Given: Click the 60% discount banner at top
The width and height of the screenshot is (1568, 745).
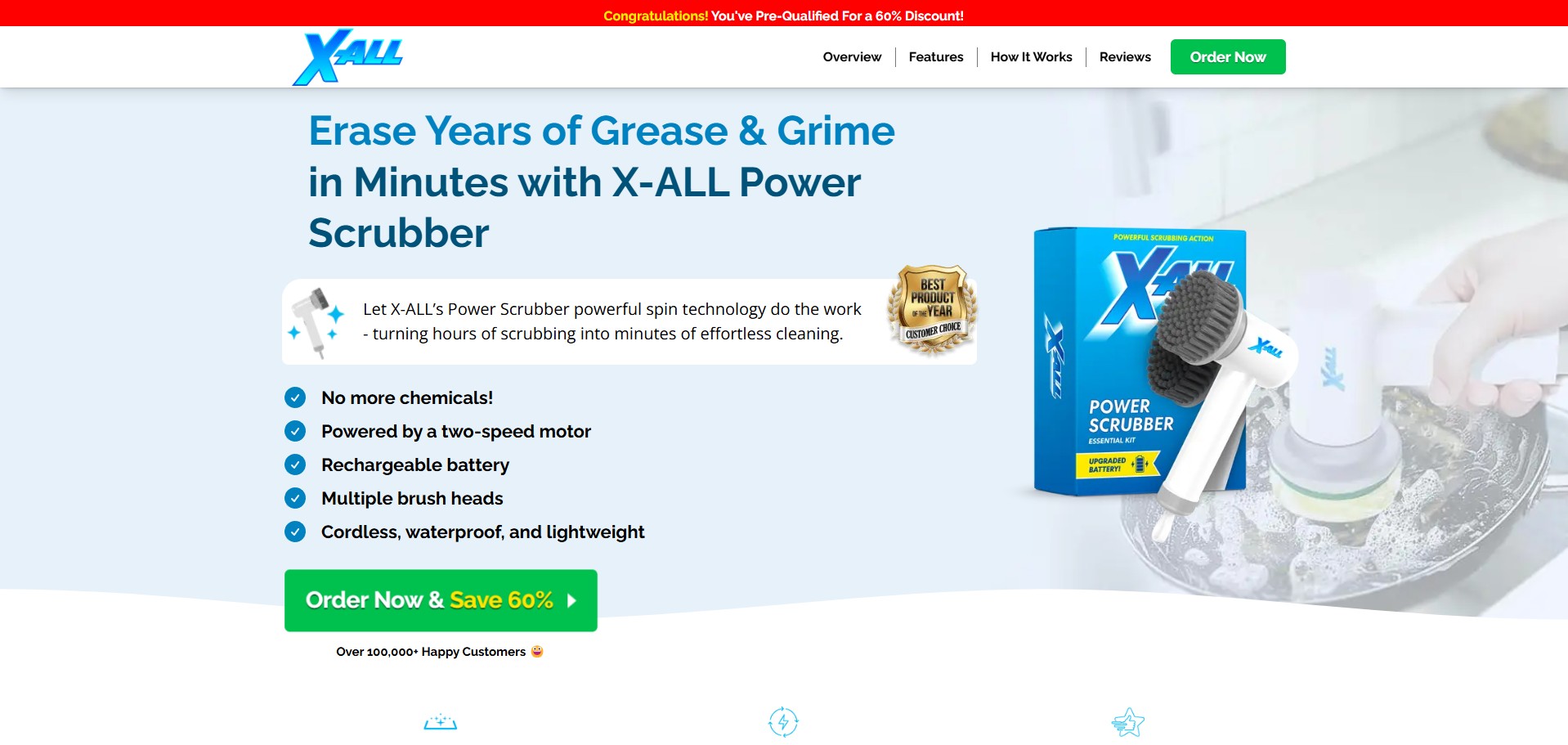Looking at the screenshot, I should (x=783, y=16).
